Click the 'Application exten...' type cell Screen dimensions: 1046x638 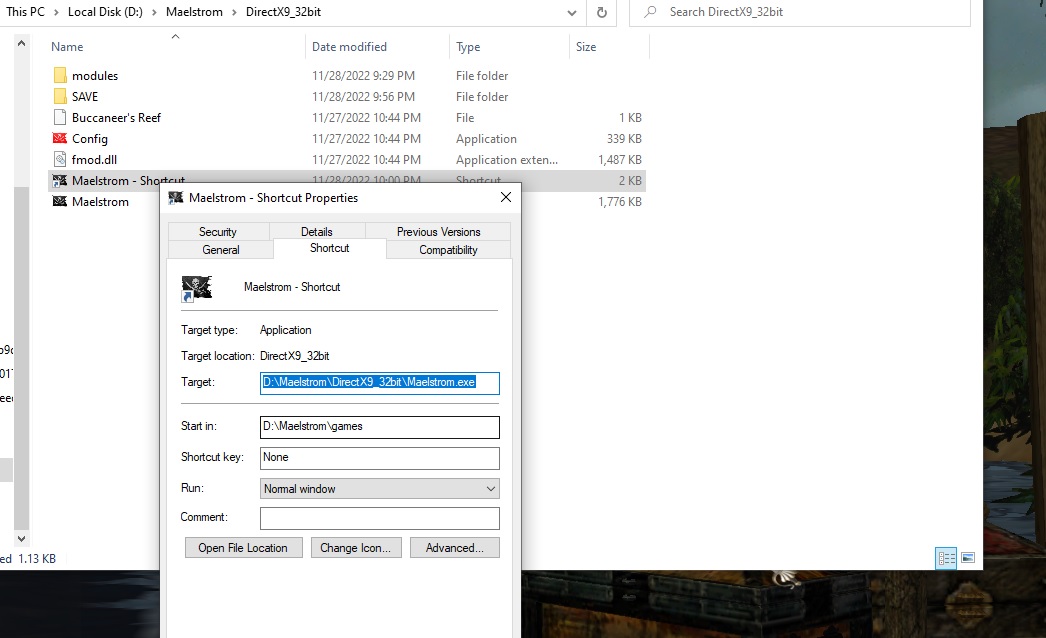click(507, 160)
